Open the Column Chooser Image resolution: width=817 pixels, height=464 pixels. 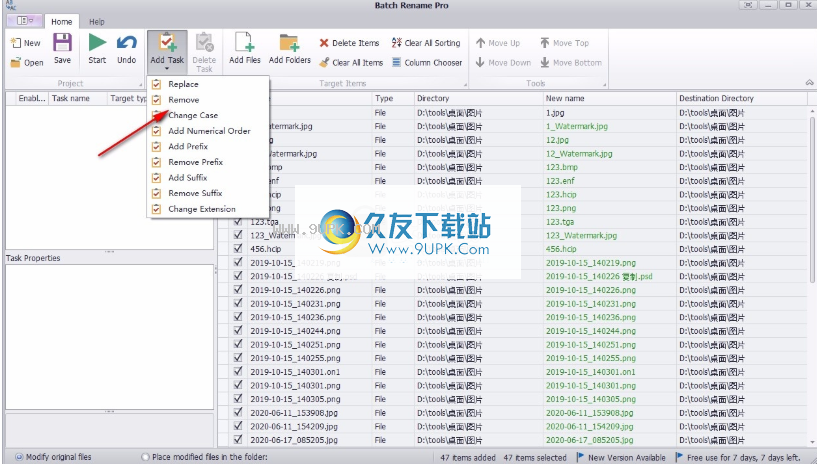click(x=427, y=62)
